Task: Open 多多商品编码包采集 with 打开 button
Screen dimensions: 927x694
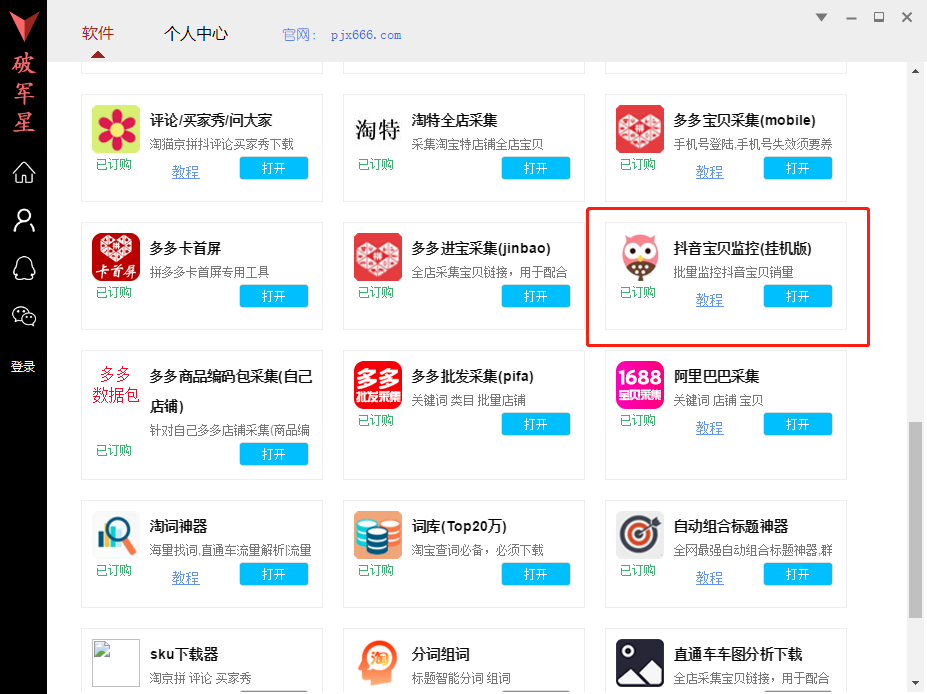Action: coord(274,454)
